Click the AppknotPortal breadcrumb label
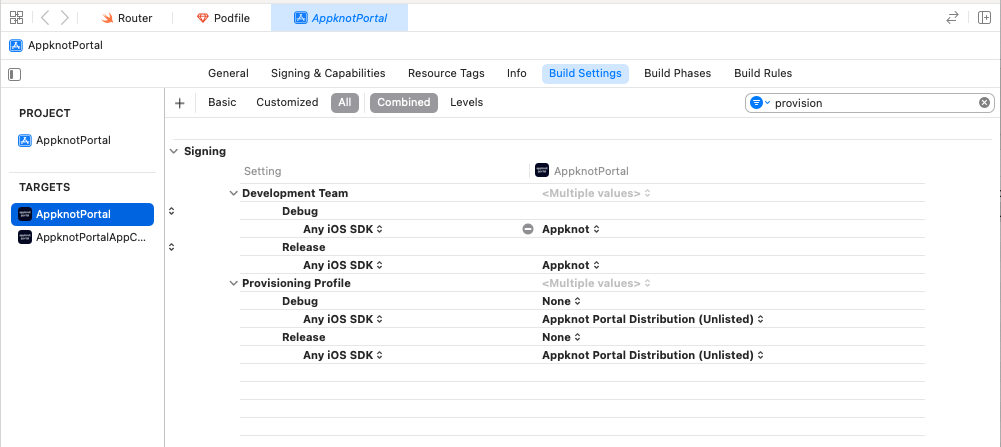The image size is (1001, 447). 65,45
